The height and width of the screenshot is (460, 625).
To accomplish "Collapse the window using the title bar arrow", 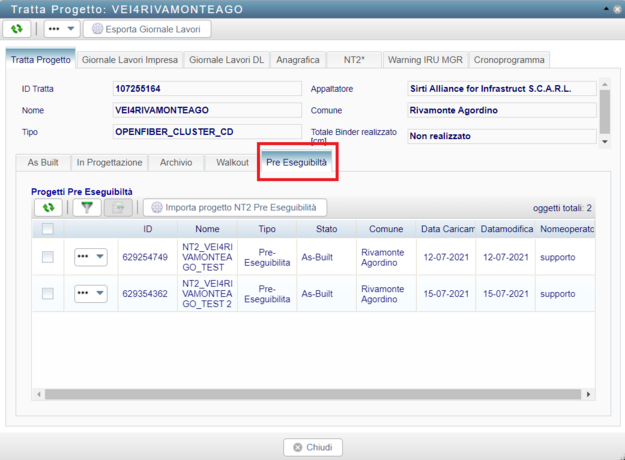I will 606,9.
